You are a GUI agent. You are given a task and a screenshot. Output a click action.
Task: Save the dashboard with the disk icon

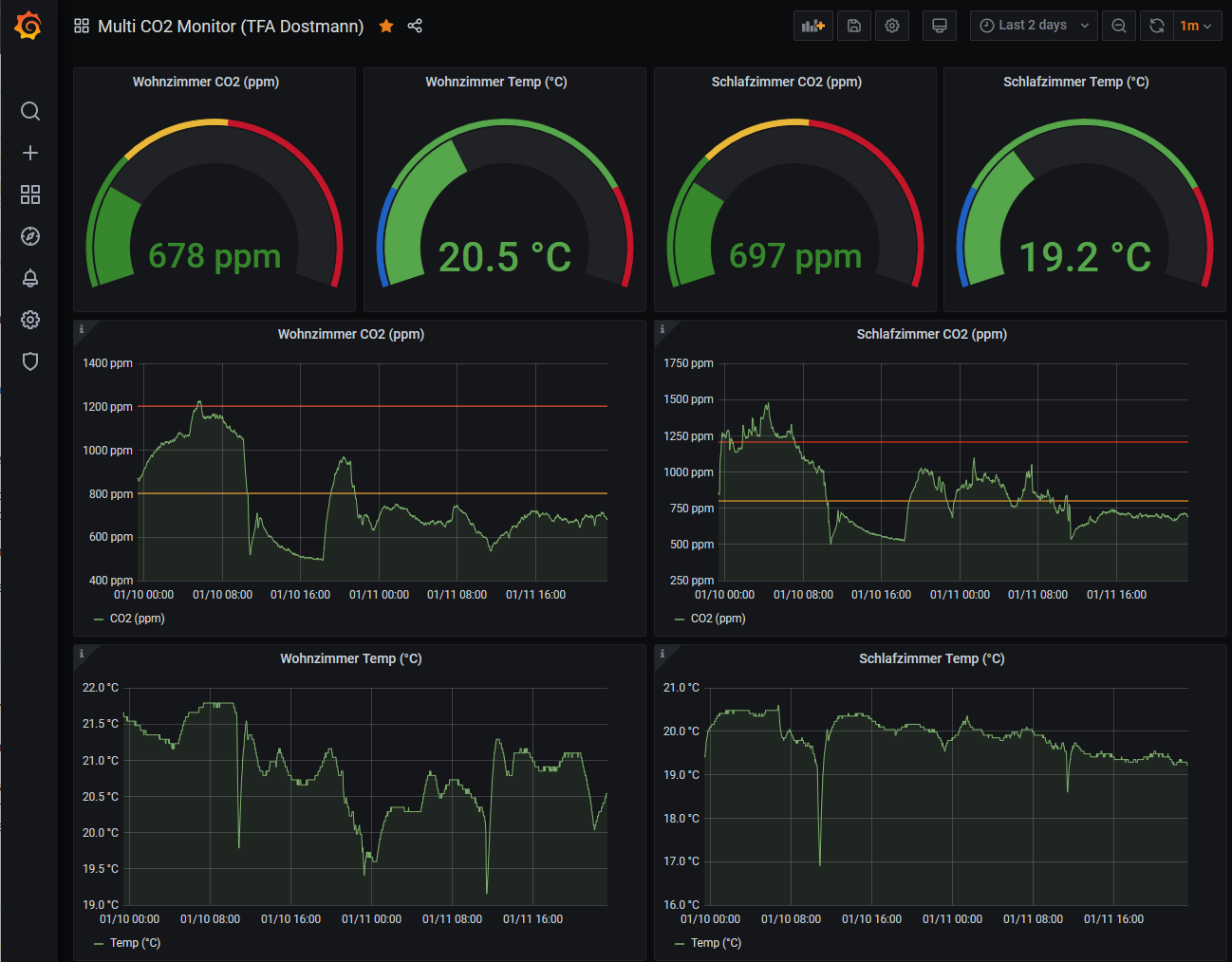[x=854, y=26]
